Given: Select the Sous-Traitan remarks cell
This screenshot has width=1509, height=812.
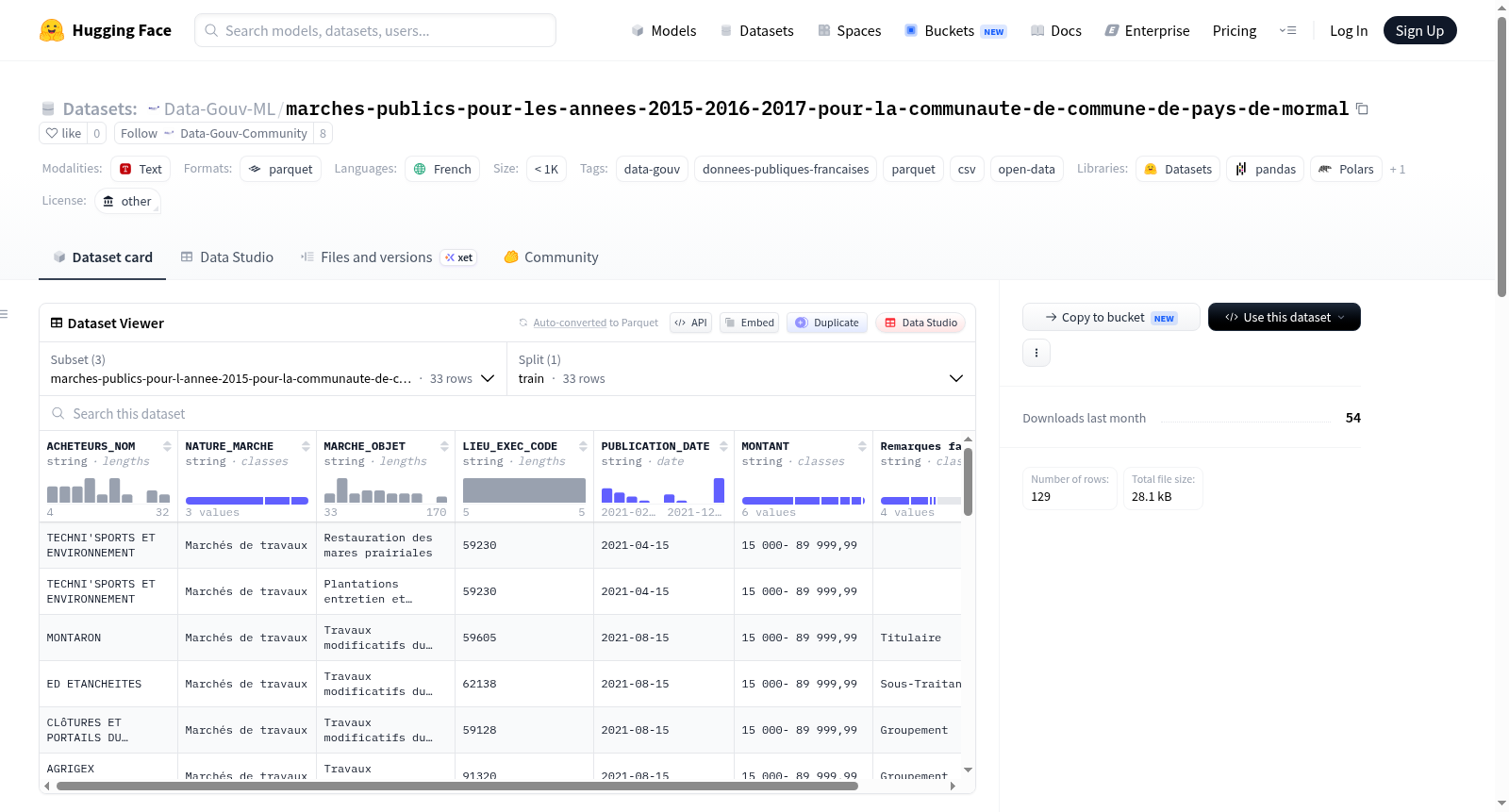Looking at the screenshot, I should [917, 684].
